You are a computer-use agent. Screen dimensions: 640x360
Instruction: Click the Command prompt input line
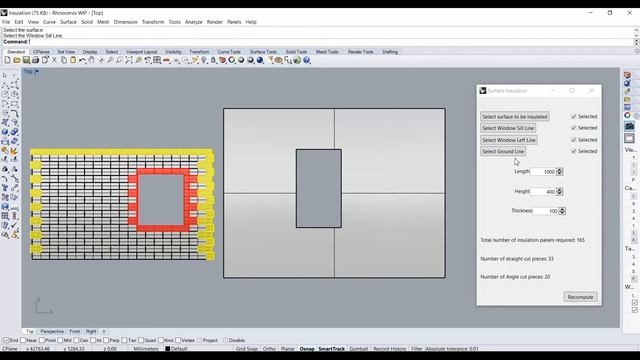click(318, 42)
